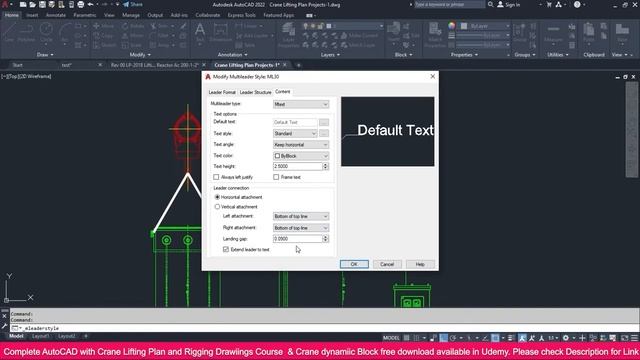This screenshot has height=360, width=640.
Task: Open the Start drawing tab
Action: [17, 65]
